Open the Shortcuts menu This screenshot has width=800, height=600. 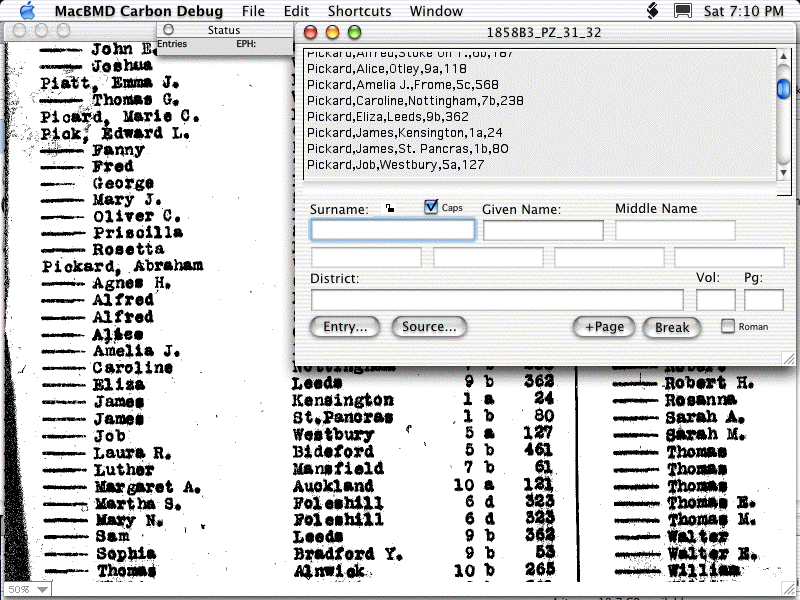tap(359, 11)
